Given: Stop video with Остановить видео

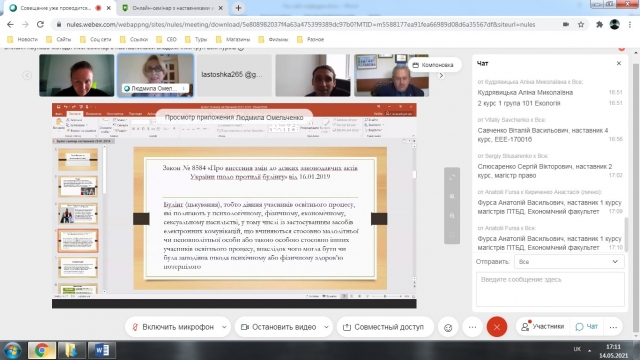Looking at the screenshot, I should 279,327.
